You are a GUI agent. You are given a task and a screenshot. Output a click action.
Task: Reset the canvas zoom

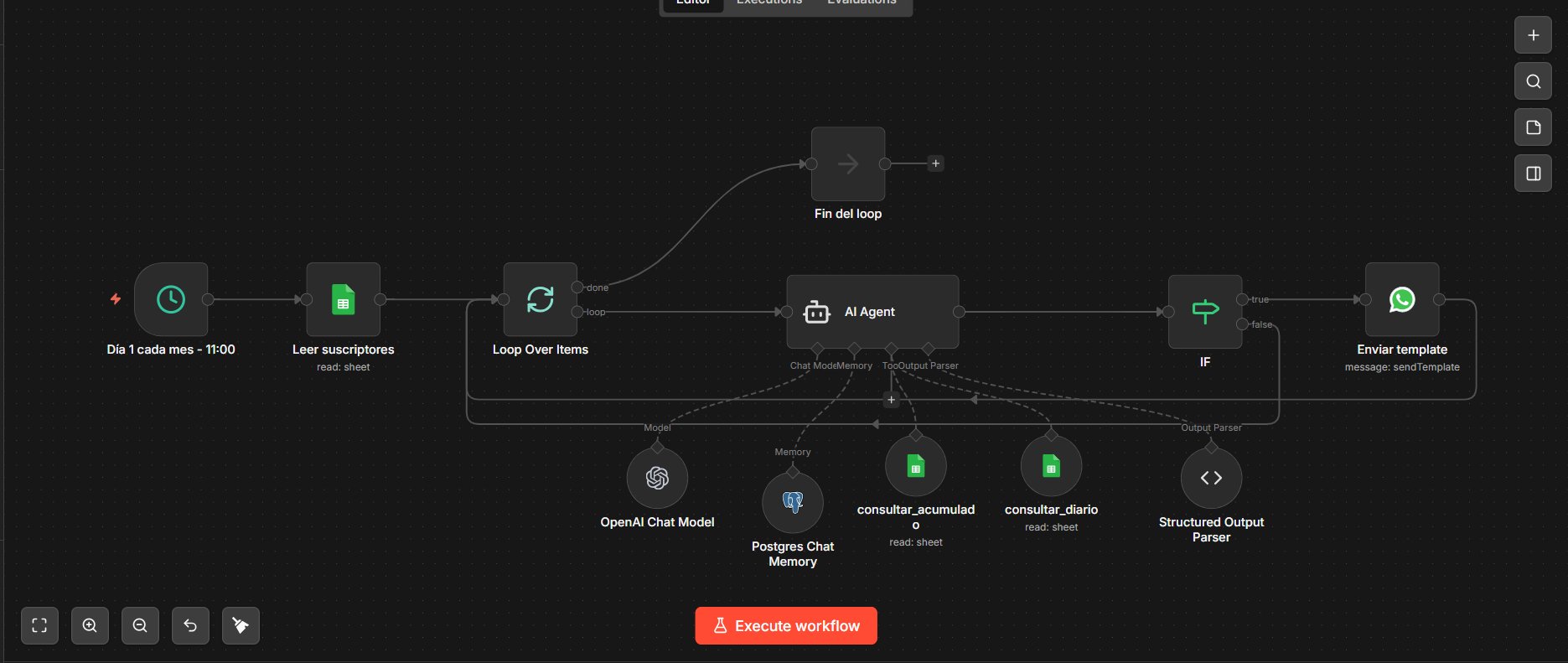point(190,625)
